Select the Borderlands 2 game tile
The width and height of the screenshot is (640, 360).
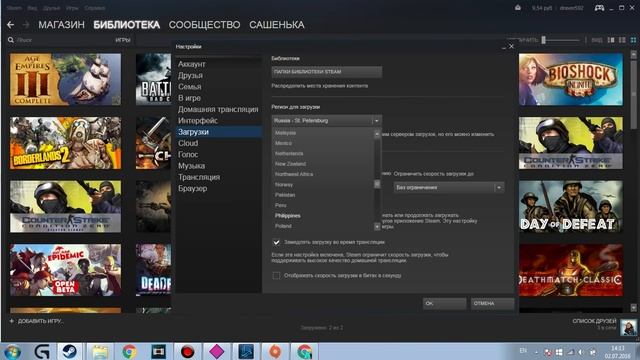65,143
